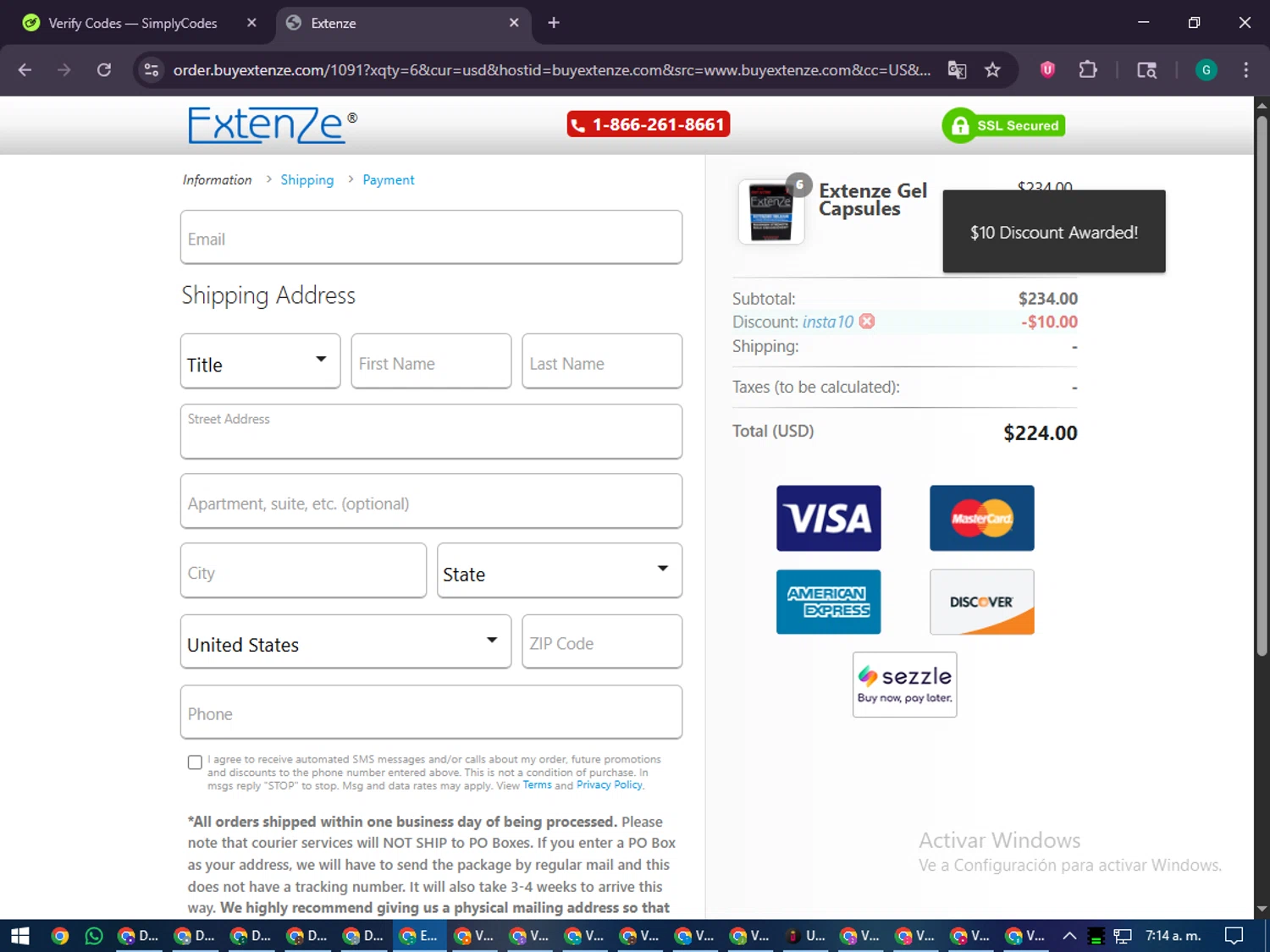Click the Apartment, suite field
The height and width of the screenshot is (952, 1270).
click(x=431, y=501)
